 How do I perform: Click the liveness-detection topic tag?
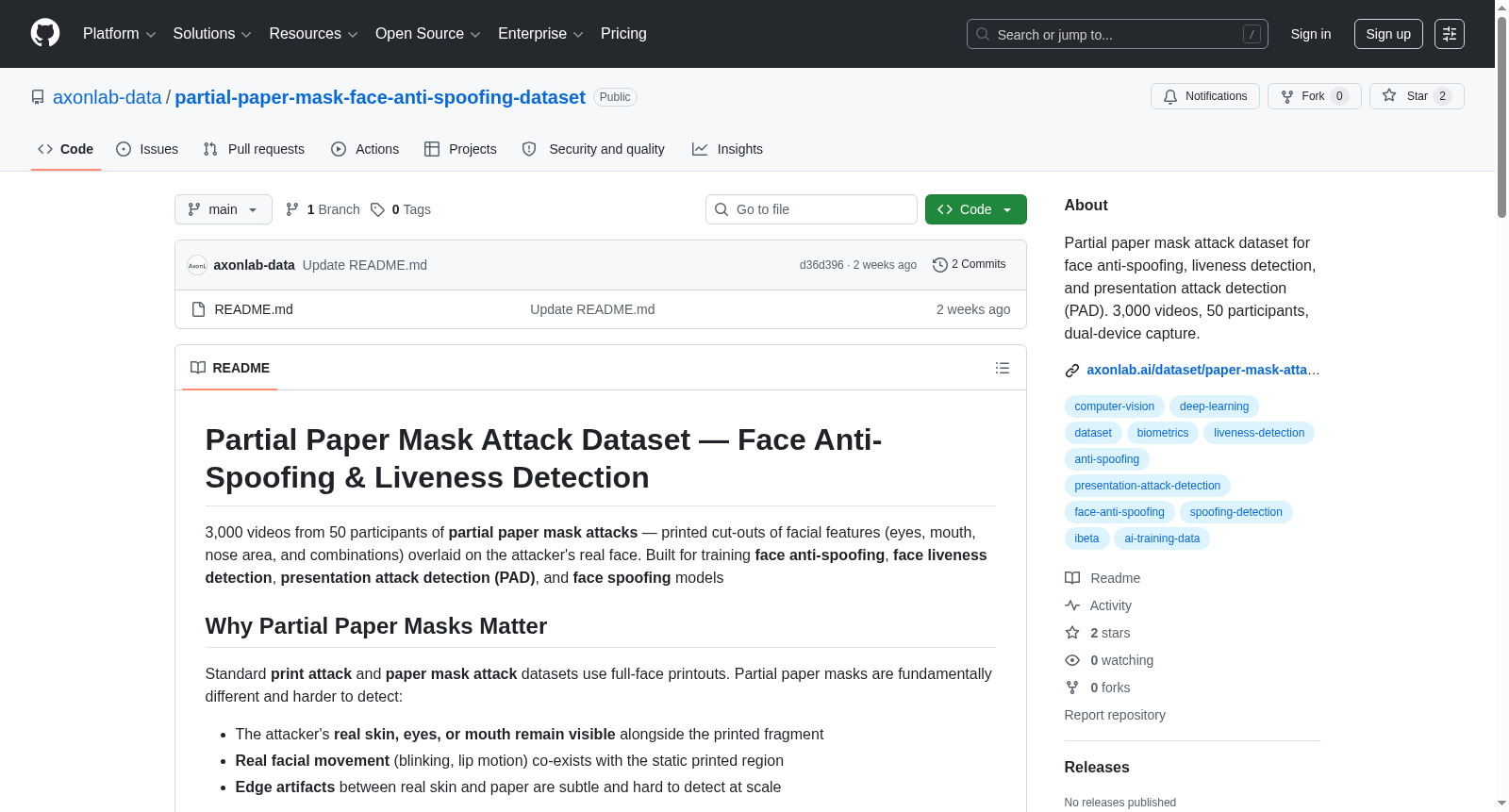[x=1259, y=433]
